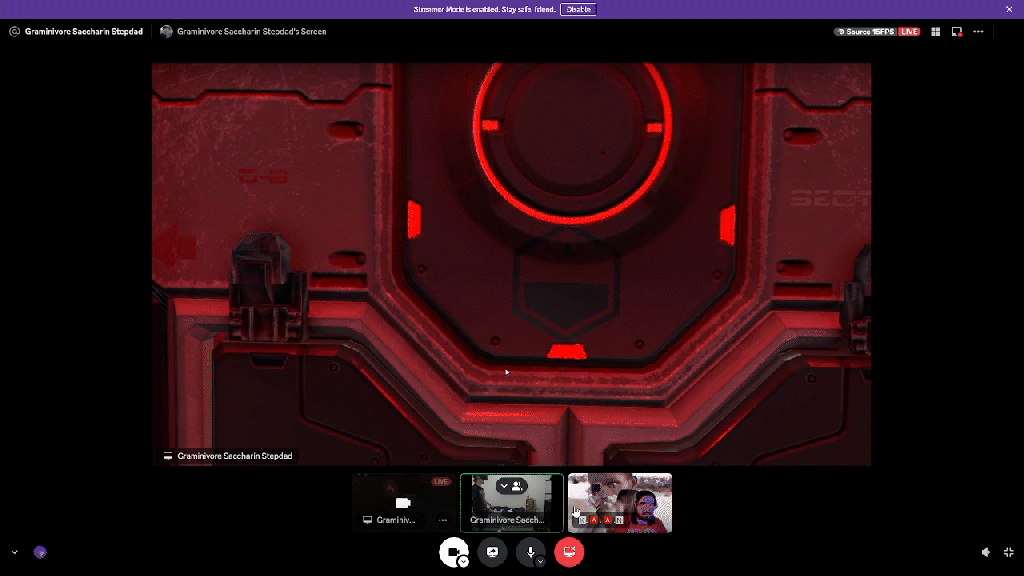
Task: Open more options in the top bar
Action: coord(978,32)
